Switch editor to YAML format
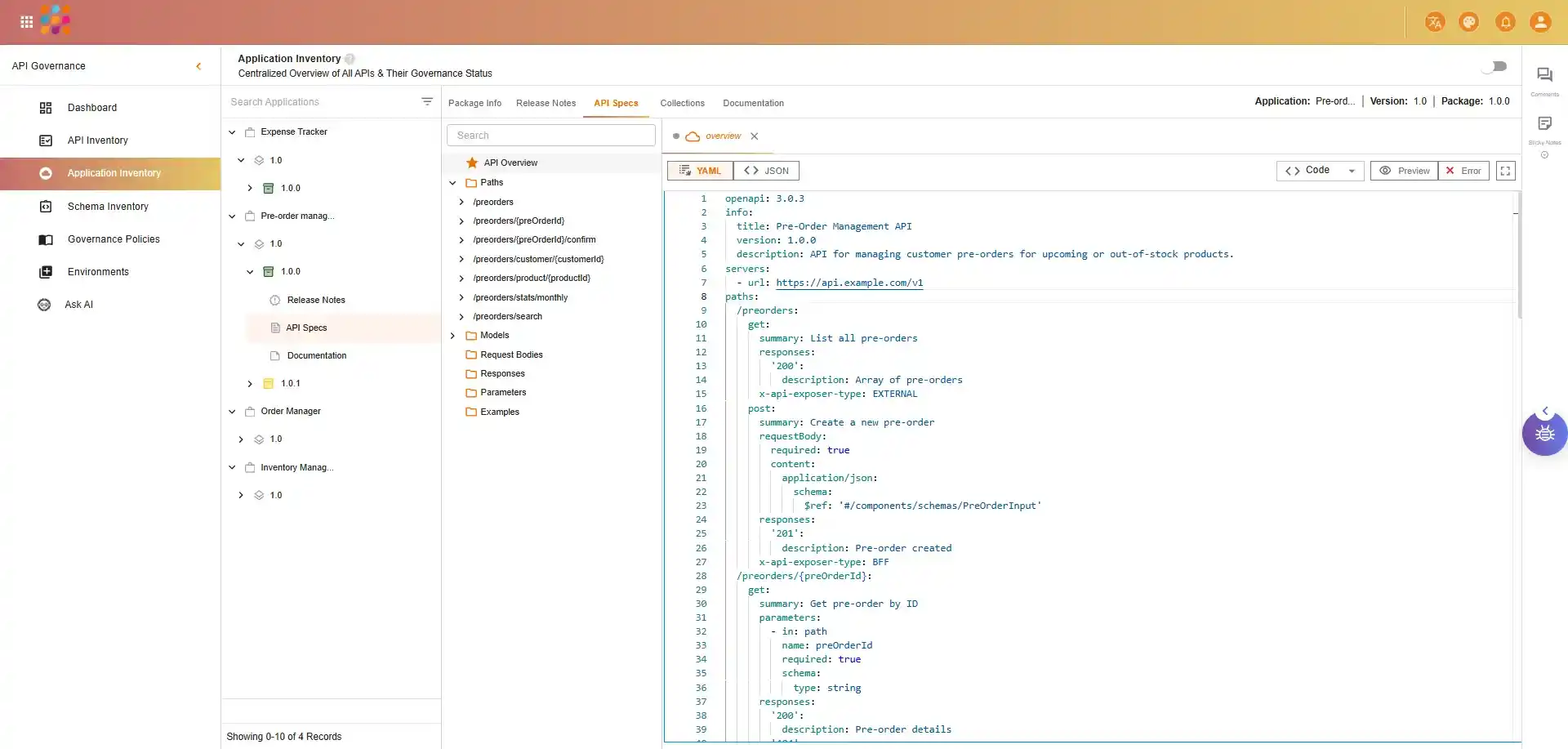1568x749 pixels. pyautogui.click(x=700, y=171)
